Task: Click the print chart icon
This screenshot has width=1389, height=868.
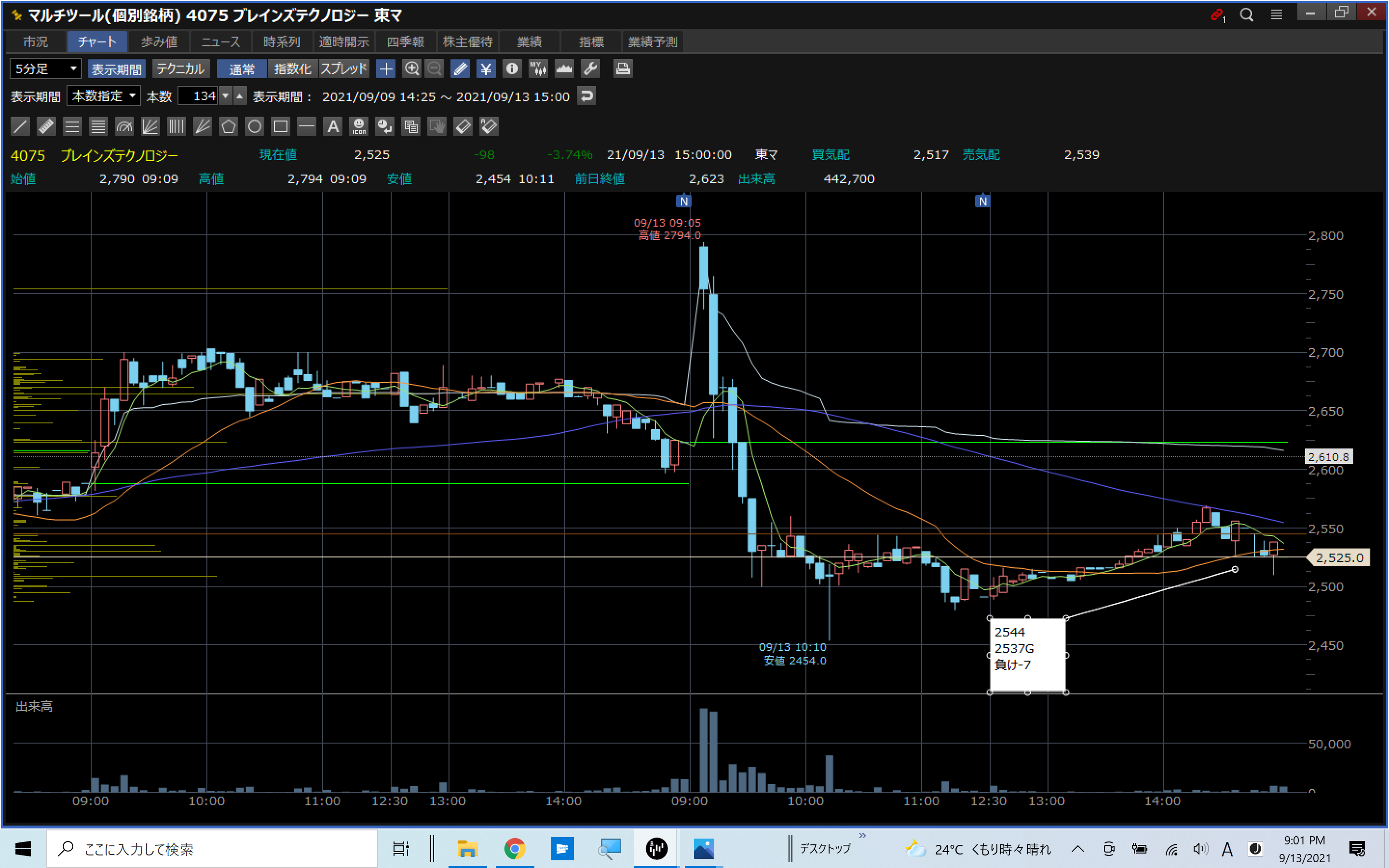Action: pos(623,69)
